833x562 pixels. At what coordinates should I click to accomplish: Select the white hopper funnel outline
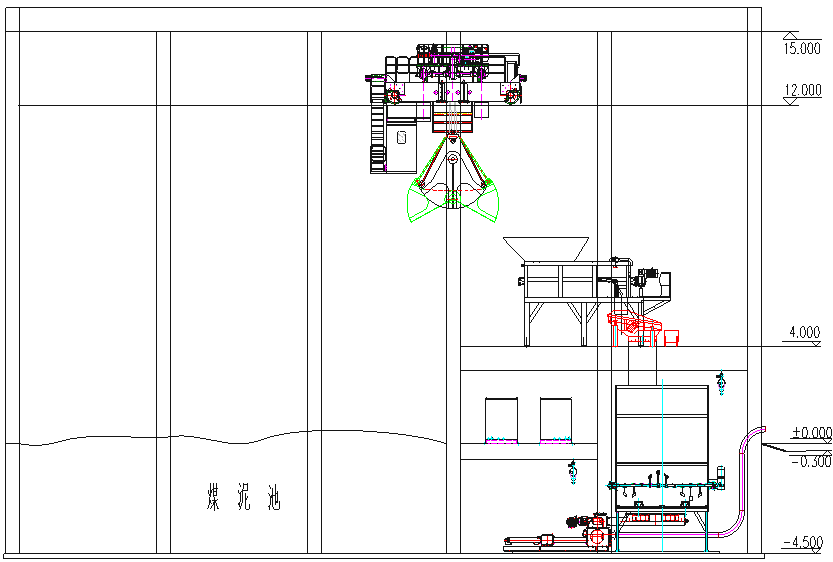click(545, 250)
